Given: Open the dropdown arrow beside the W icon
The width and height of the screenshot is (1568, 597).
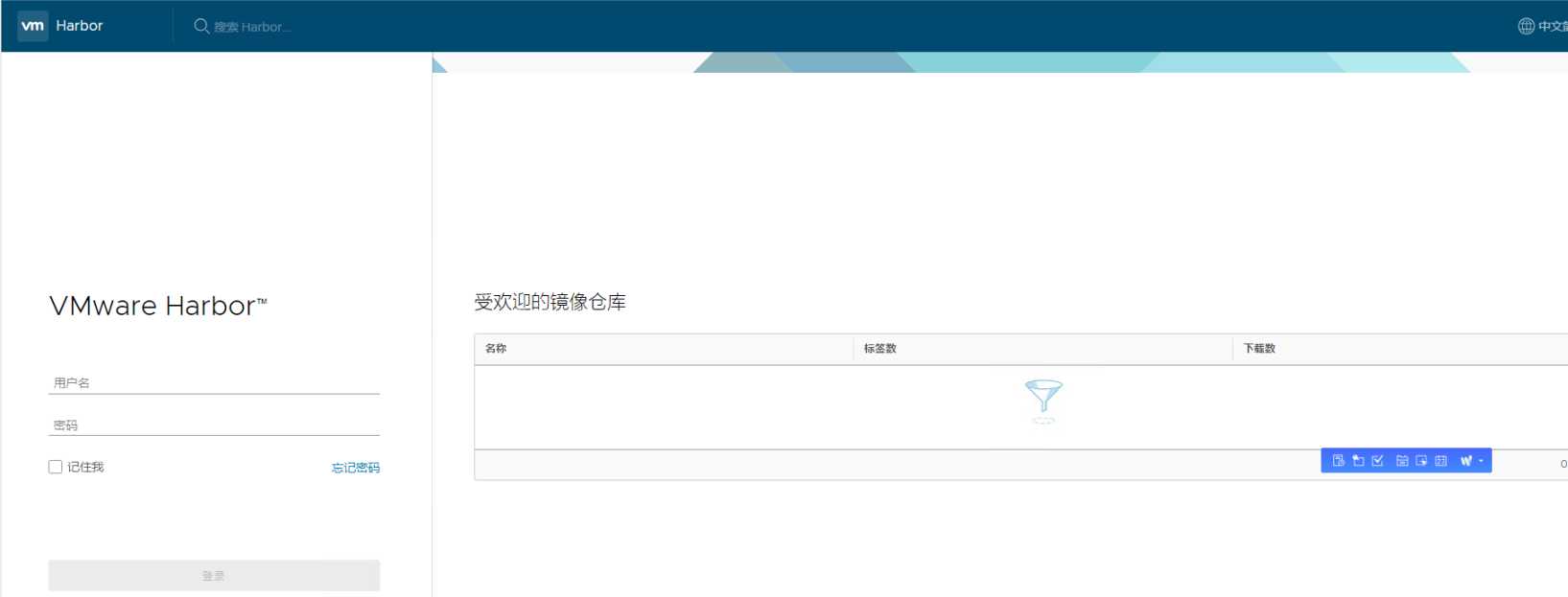Looking at the screenshot, I should point(1481,461).
